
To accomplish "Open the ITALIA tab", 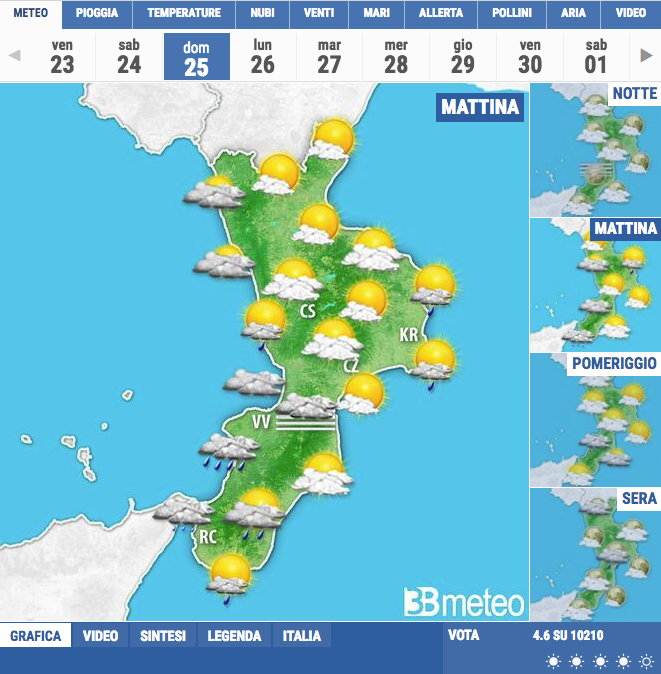I will (x=302, y=635).
